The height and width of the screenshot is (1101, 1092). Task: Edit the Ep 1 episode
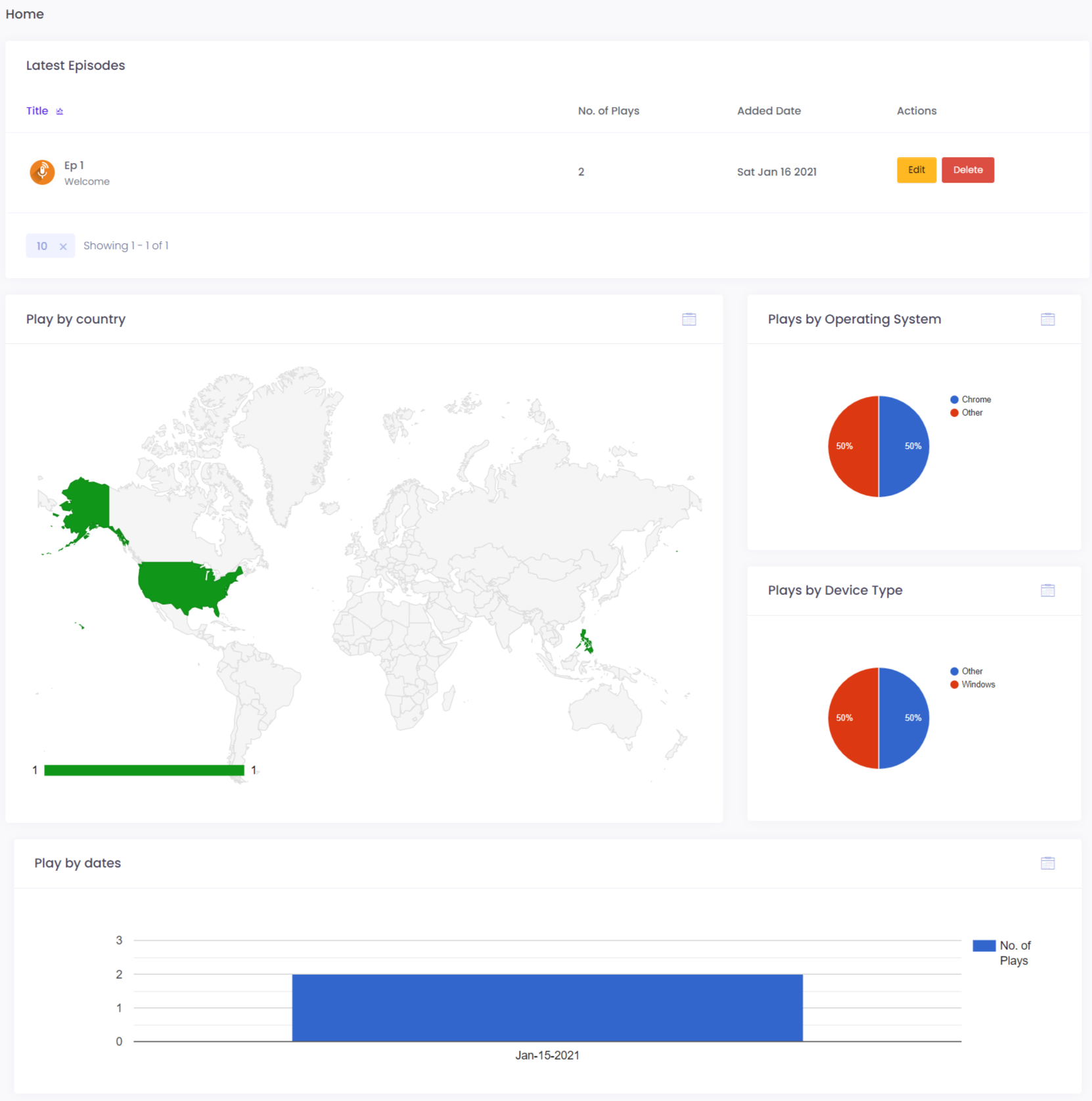[x=916, y=170]
